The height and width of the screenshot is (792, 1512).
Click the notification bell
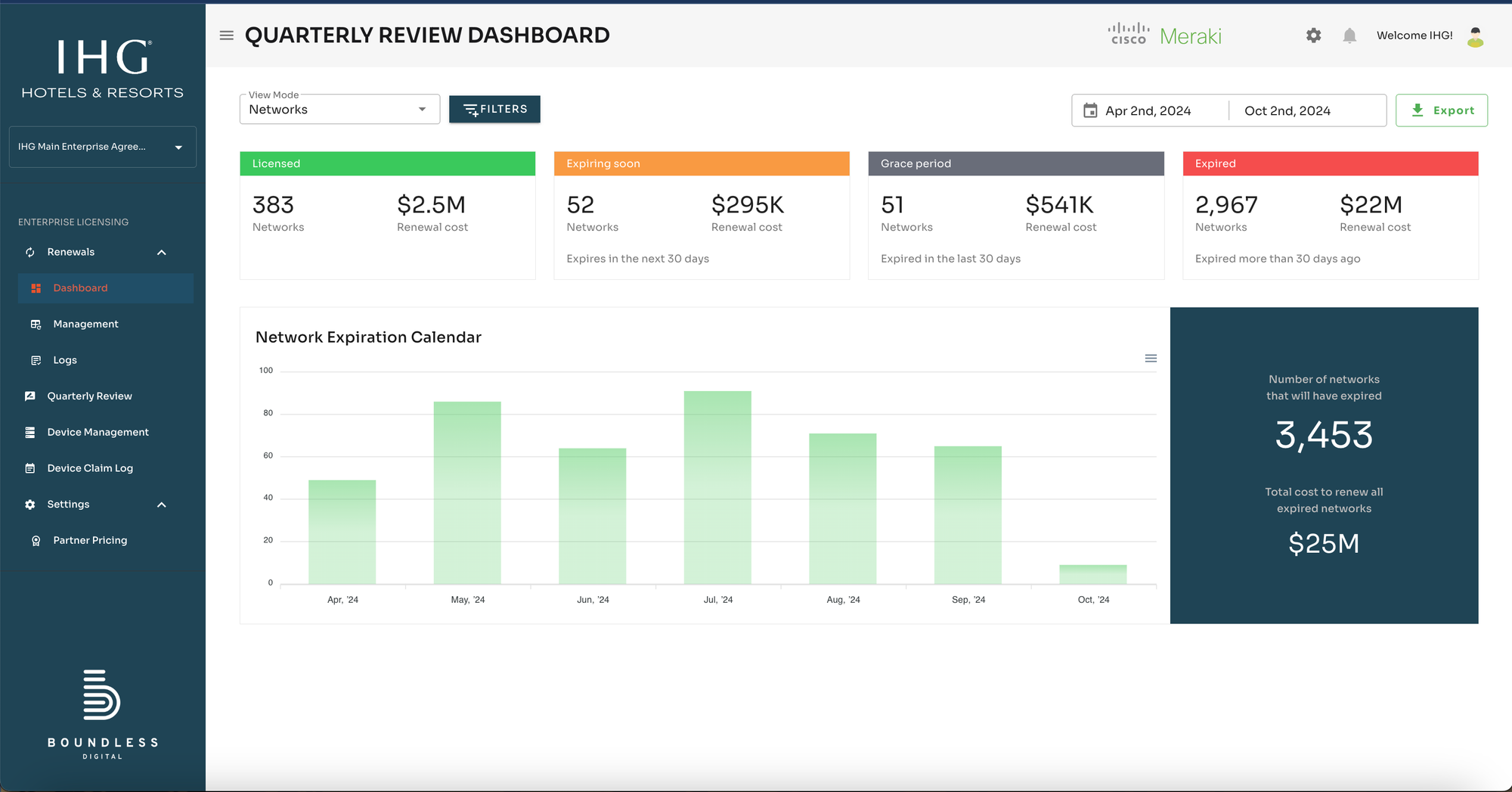point(1350,35)
